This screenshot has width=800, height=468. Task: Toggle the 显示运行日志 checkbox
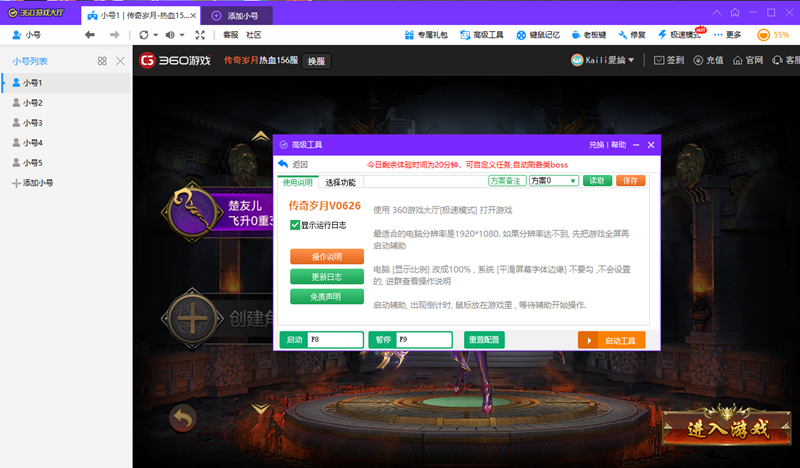coord(295,225)
